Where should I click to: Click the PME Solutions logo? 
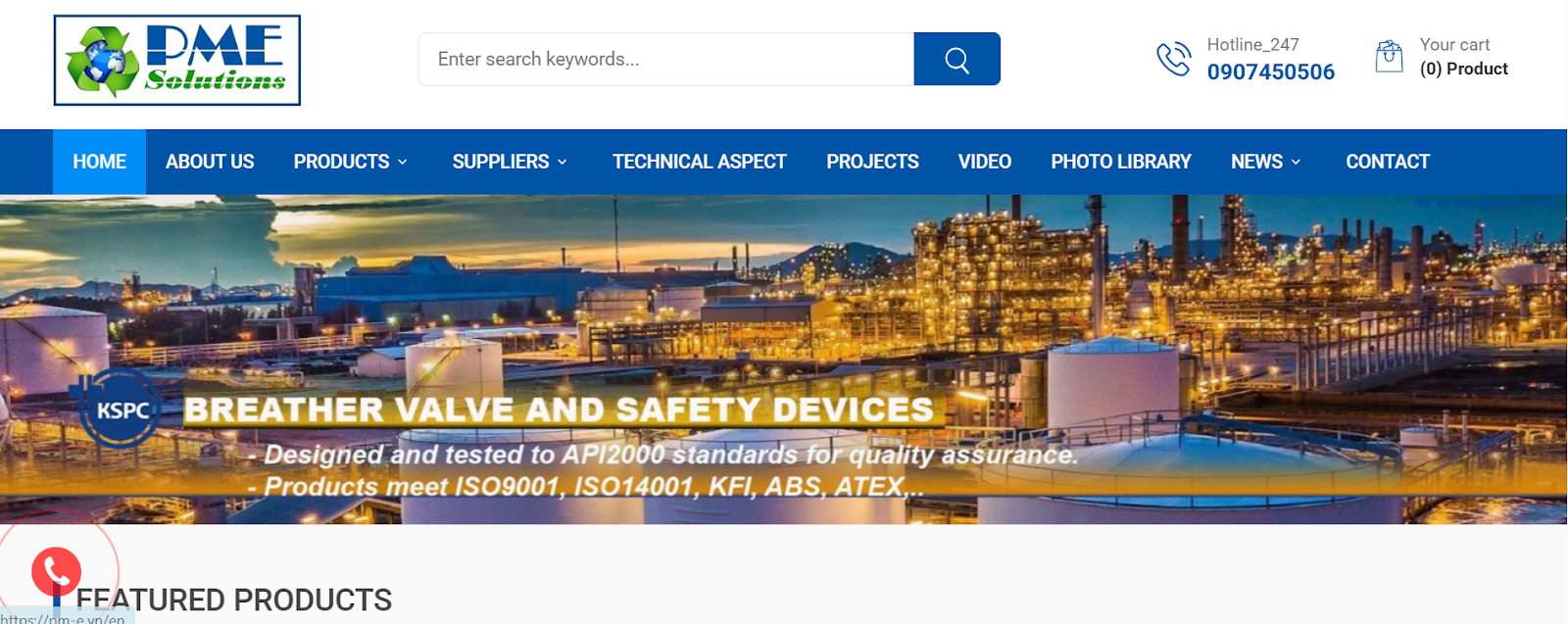177,60
